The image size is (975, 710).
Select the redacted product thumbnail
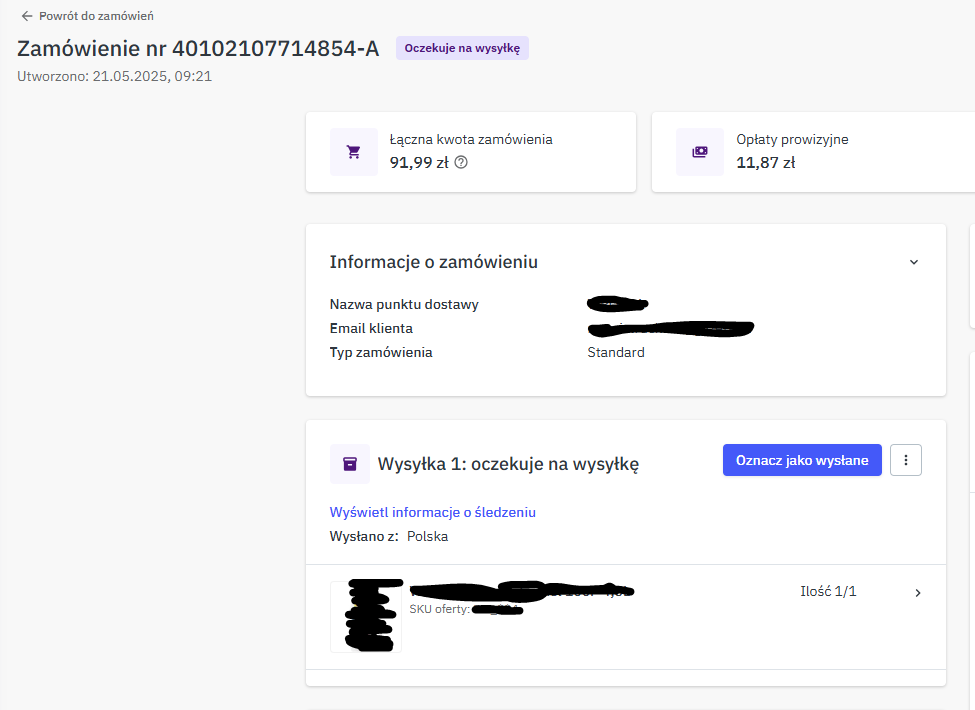point(366,616)
